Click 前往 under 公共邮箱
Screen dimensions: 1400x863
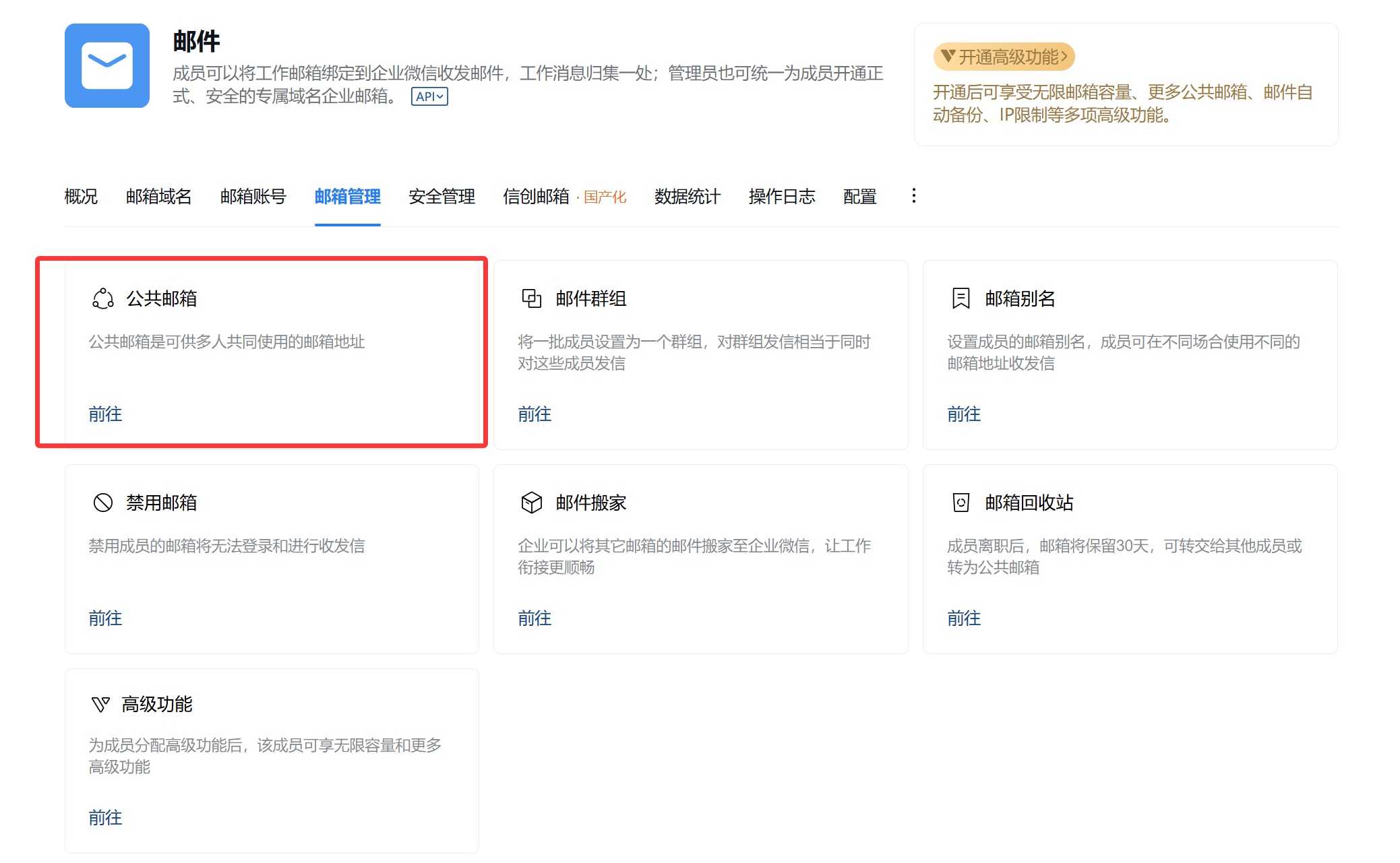105,414
